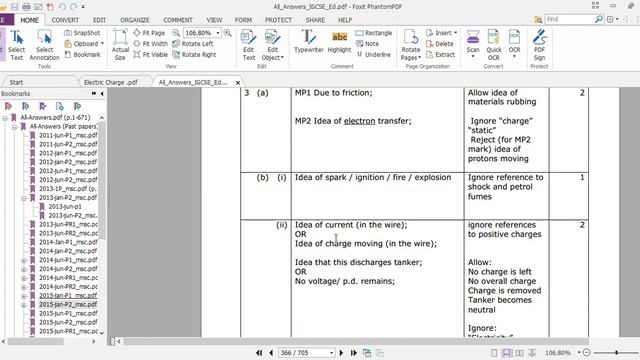Open the 106.80% zoom level dropdown

coord(218,33)
